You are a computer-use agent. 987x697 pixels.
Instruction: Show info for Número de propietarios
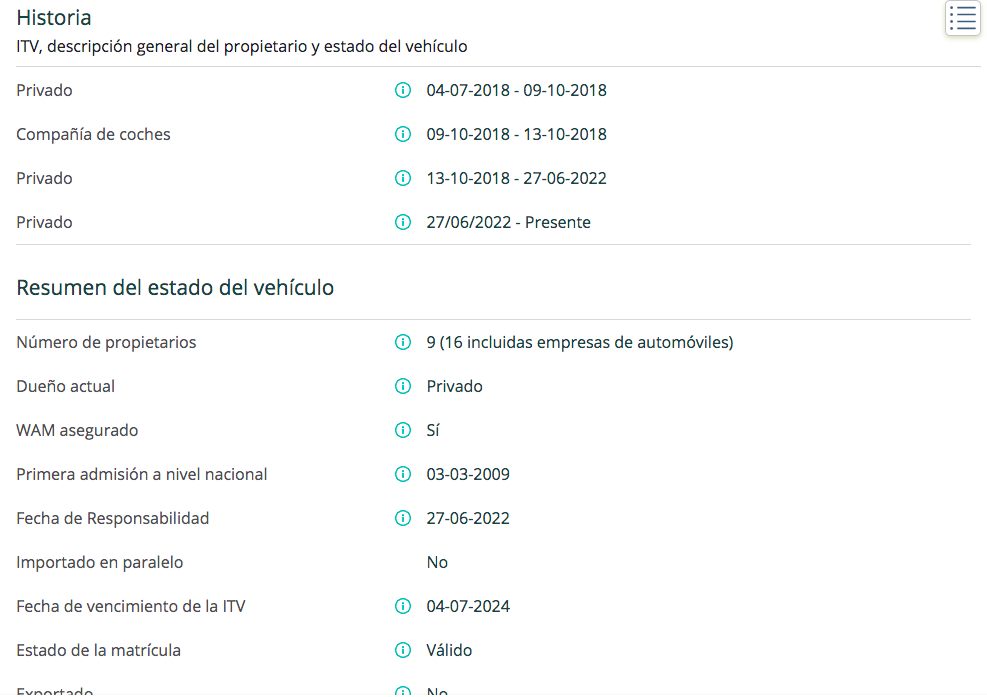click(403, 342)
